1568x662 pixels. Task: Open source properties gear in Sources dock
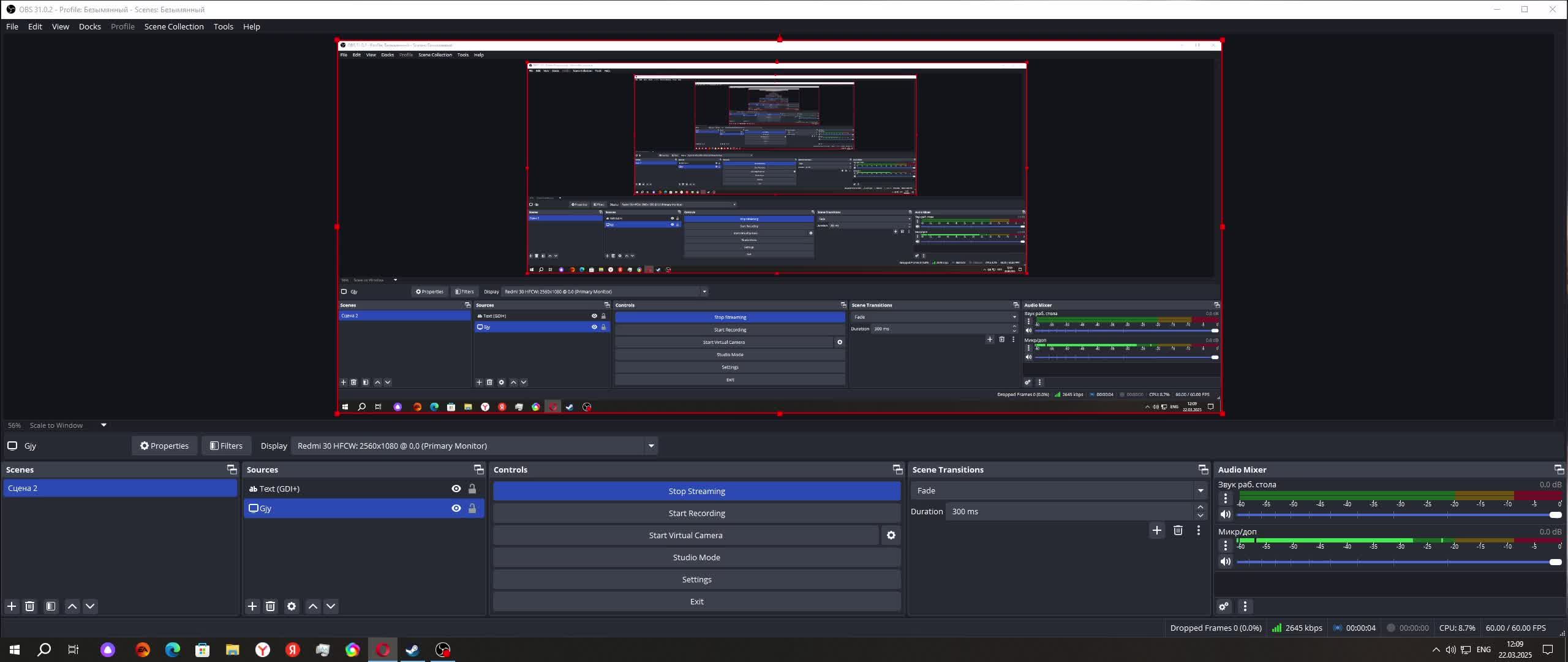[x=292, y=606]
